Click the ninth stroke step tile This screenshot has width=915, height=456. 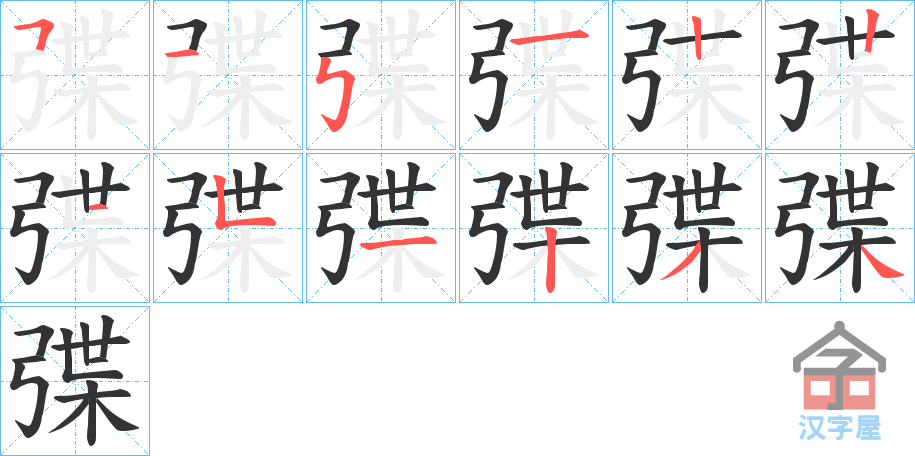pyautogui.click(x=381, y=228)
